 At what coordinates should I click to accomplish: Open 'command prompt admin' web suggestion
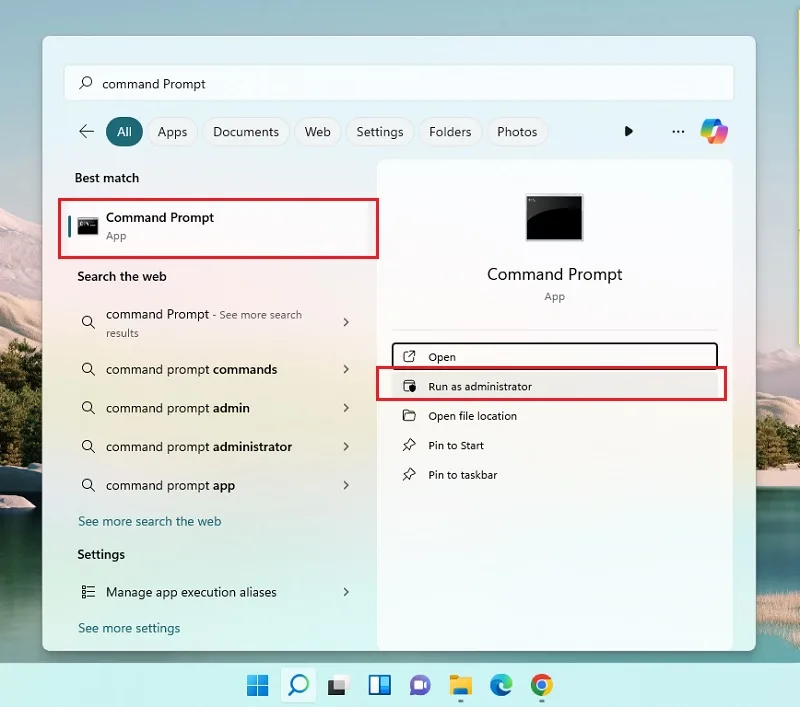point(217,408)
